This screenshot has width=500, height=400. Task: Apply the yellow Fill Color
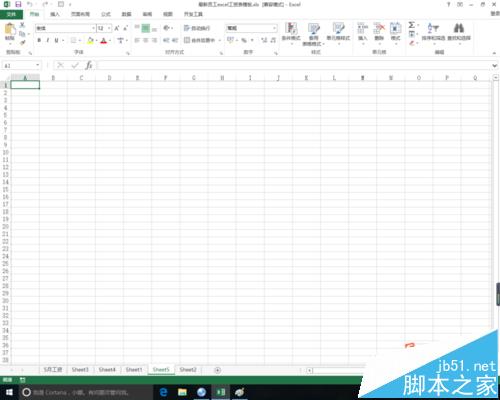[90, 40]
